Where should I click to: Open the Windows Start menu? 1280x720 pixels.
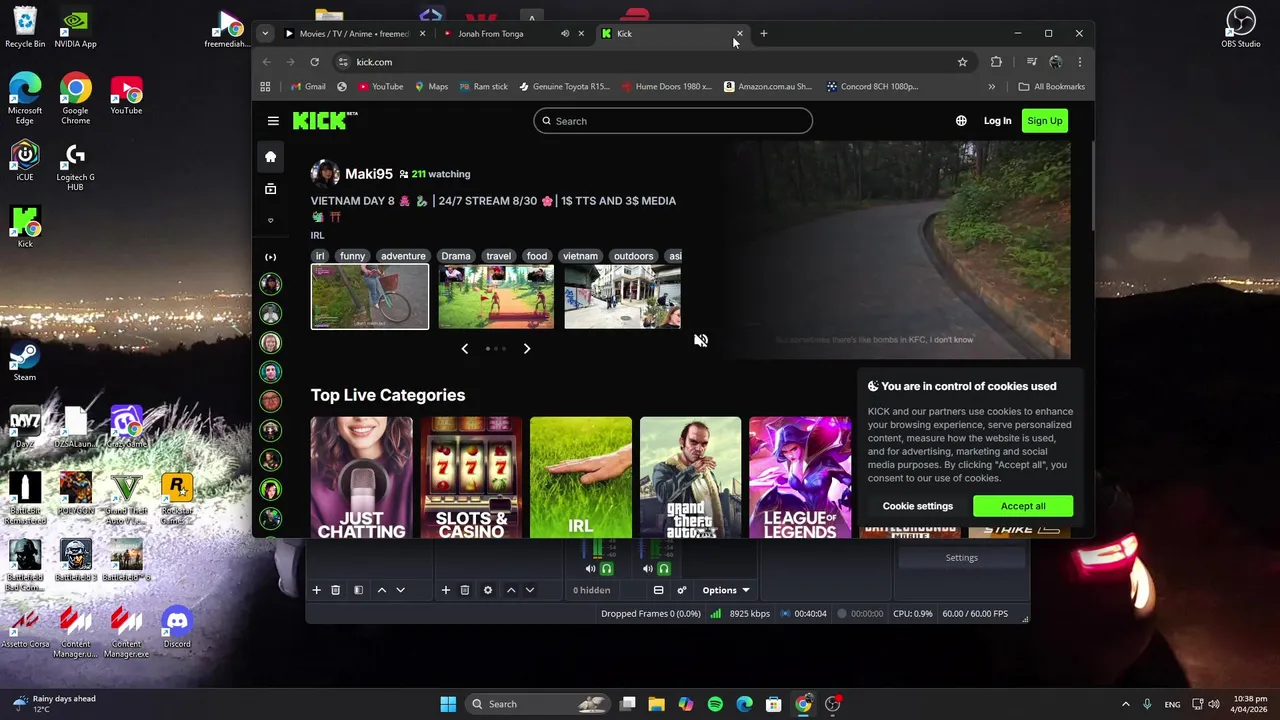pyautogui.click(x=448, y=704)
